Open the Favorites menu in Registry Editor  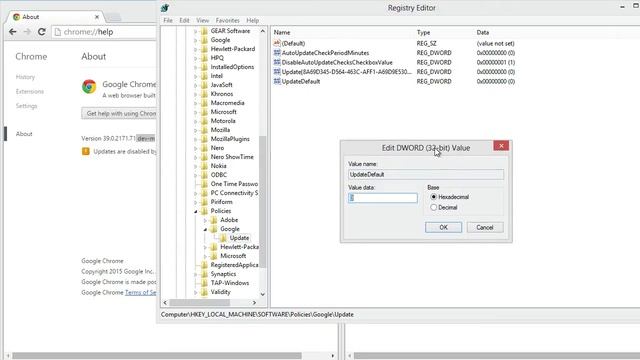[x=227, y=20]
